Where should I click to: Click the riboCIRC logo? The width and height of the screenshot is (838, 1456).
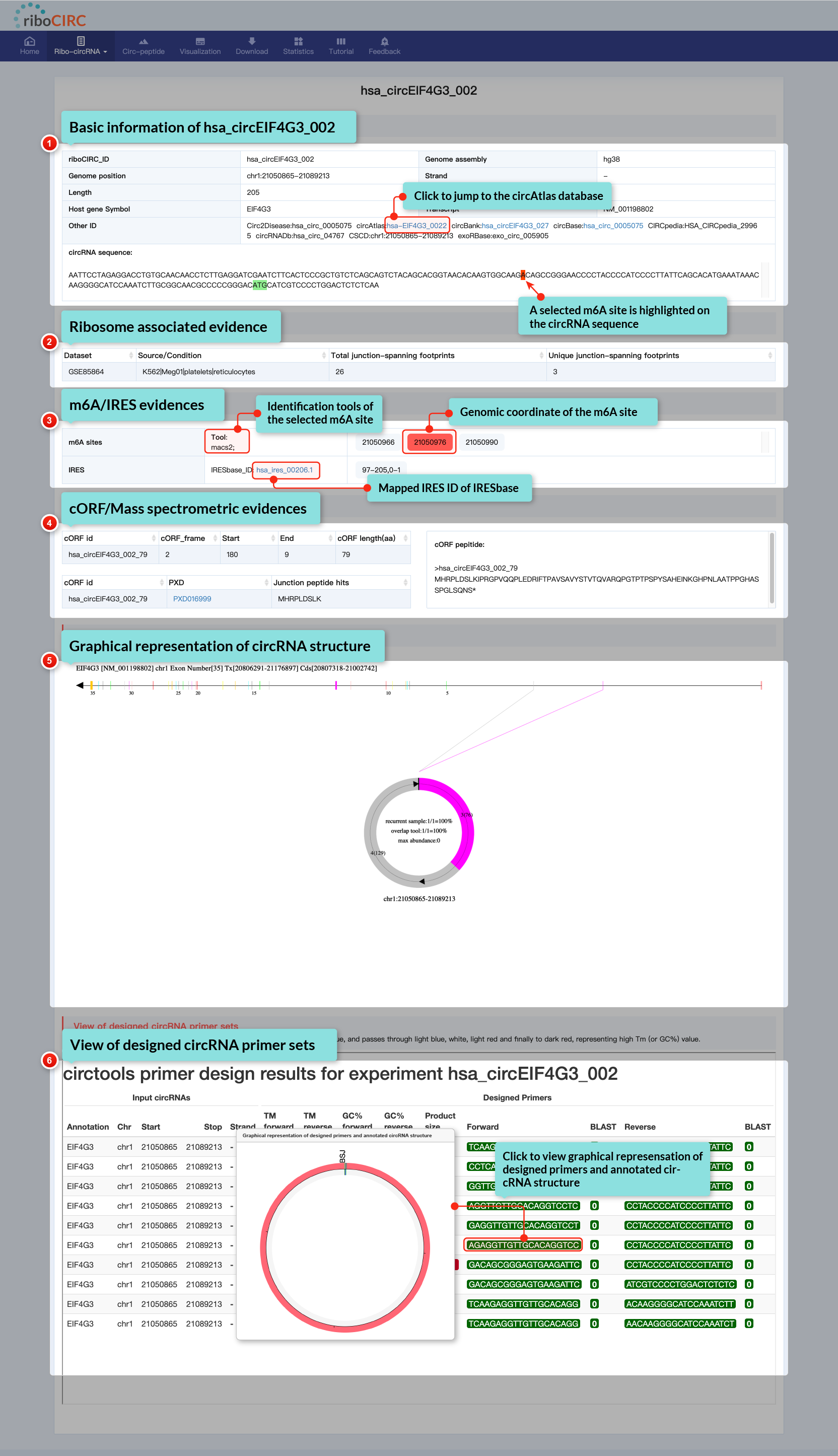coord(49,16)
